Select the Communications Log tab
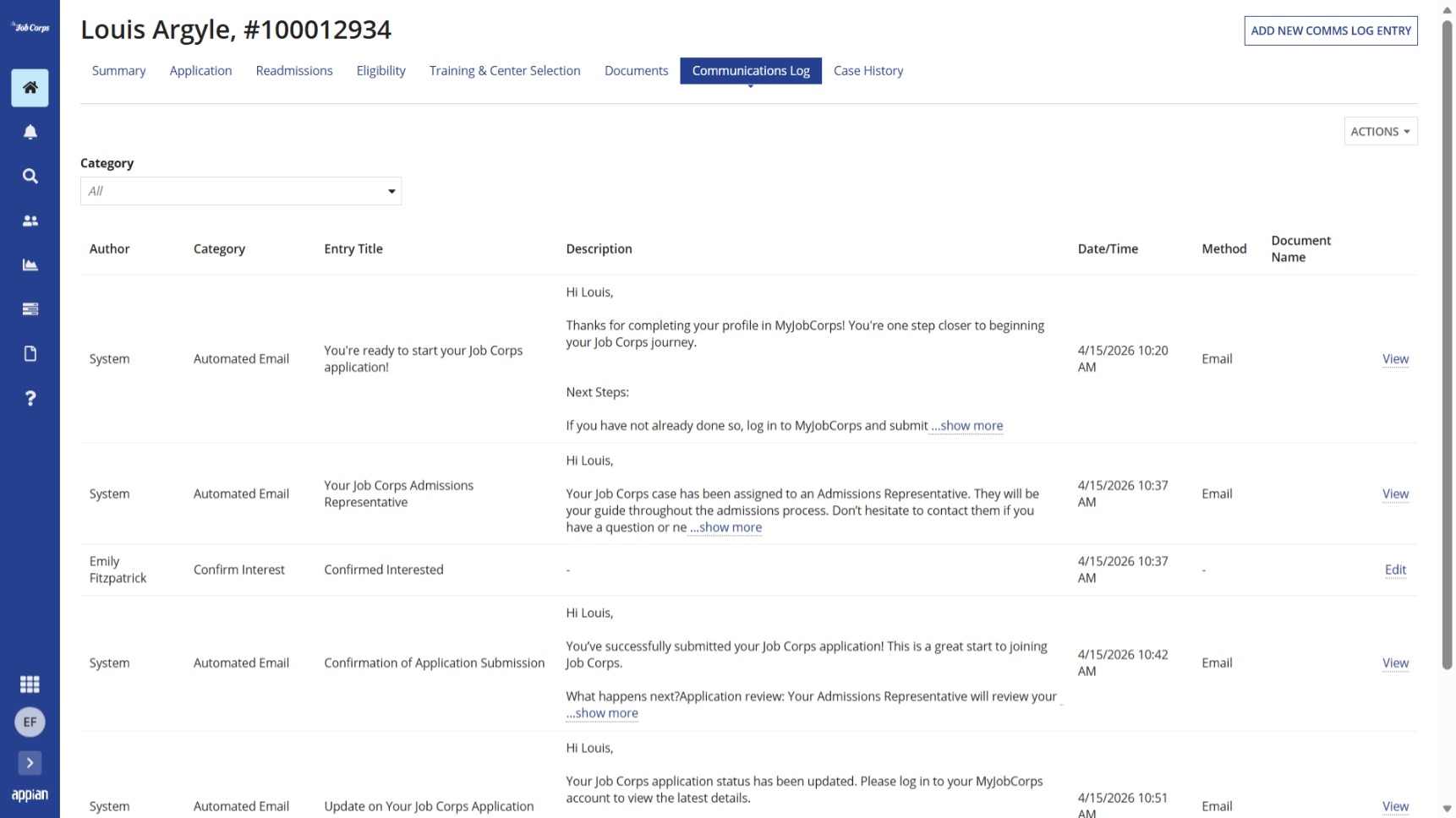1456x818 pixels. pyautogui.click(x=751, y=71)
